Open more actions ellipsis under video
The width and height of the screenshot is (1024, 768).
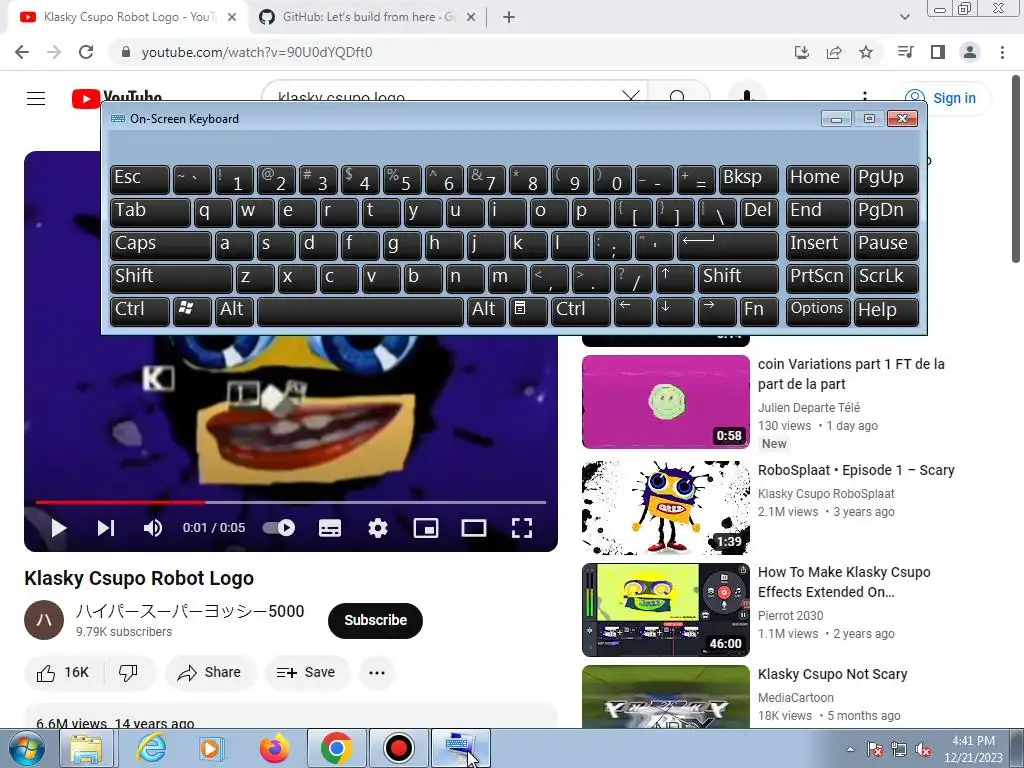377,673
